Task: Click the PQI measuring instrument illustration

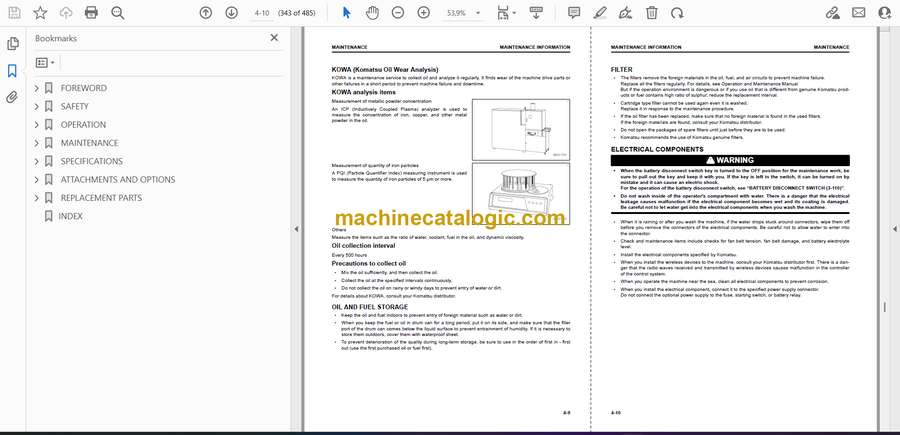Action: tap(521, 193)
